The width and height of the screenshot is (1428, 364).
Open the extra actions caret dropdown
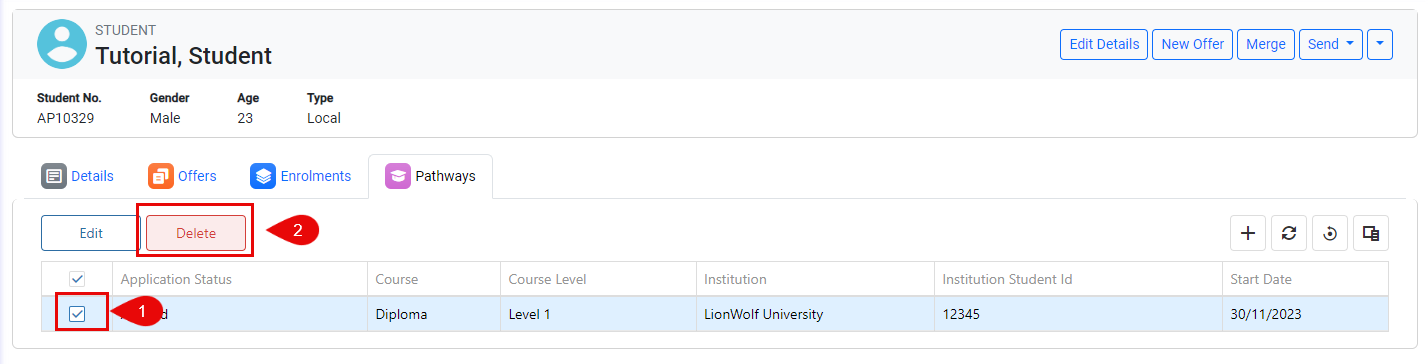pyautogui.click(x=1380, y=44)
